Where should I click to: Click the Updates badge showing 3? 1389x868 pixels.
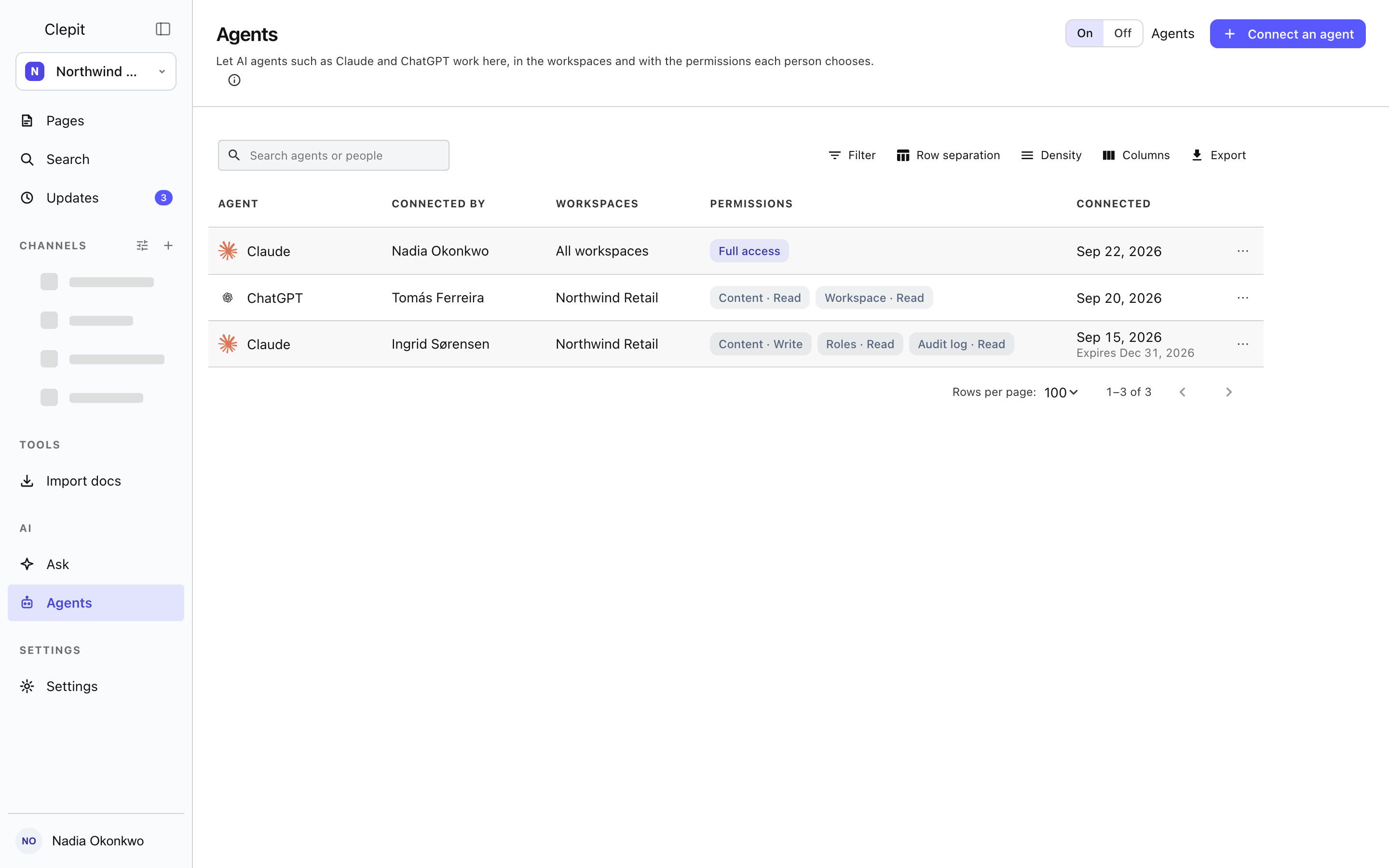[163, 198]
